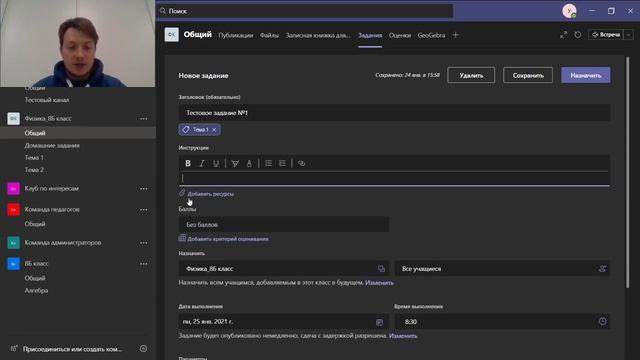Open text highlight color tool
The width and height of the screenshot is (640, 360).
(235, 163)
